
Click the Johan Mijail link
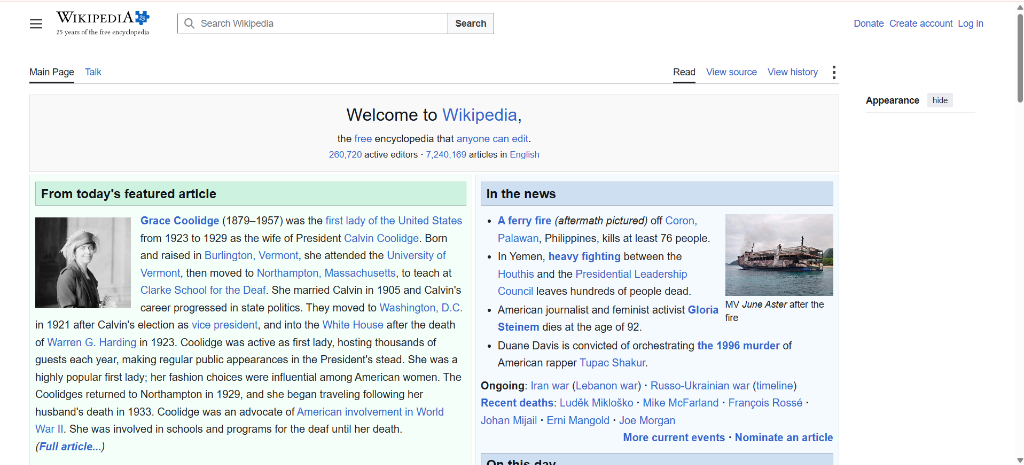tap(509, 421)
